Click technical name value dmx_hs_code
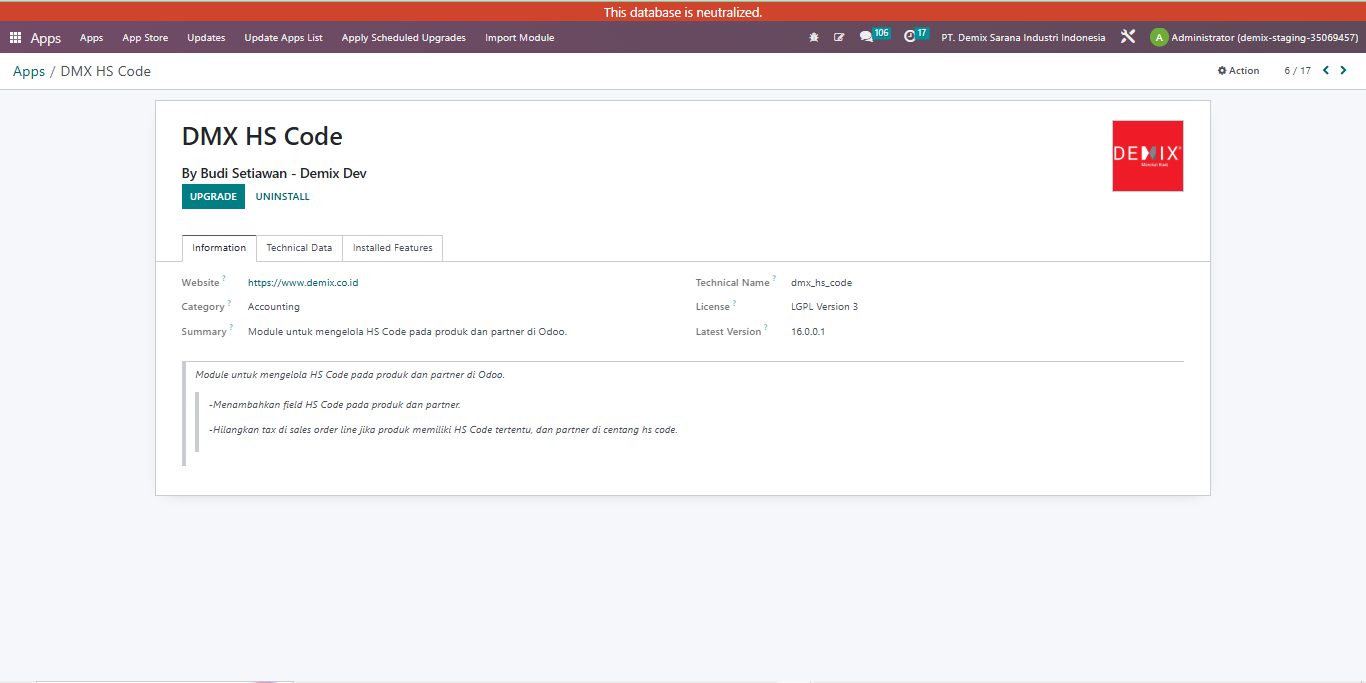 821,283
